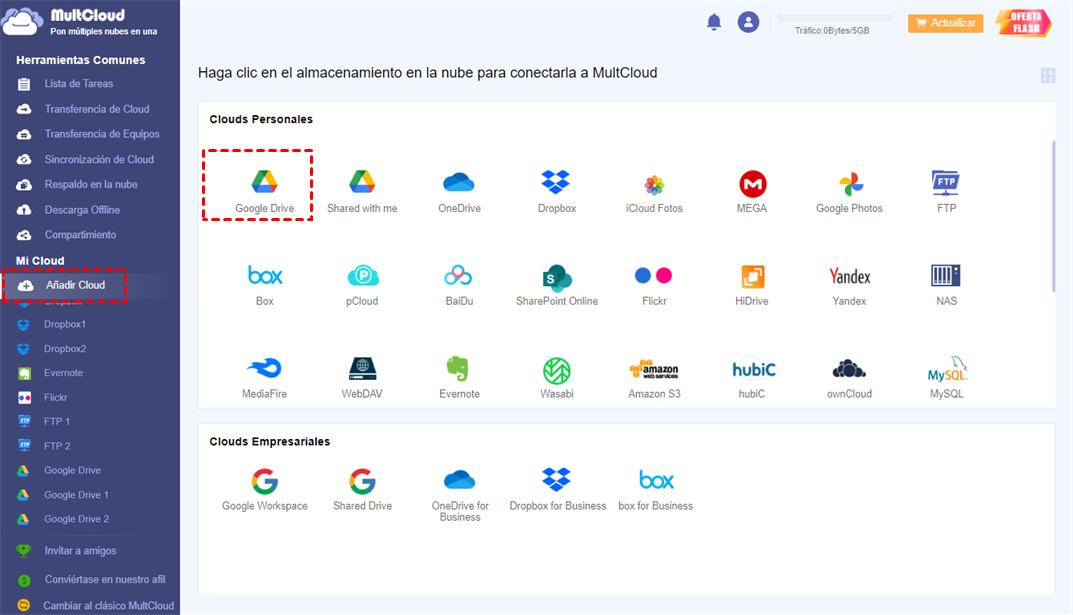Click the MultCloud logo
This screenshot has width=1073, height=615.
click(81, 22)
